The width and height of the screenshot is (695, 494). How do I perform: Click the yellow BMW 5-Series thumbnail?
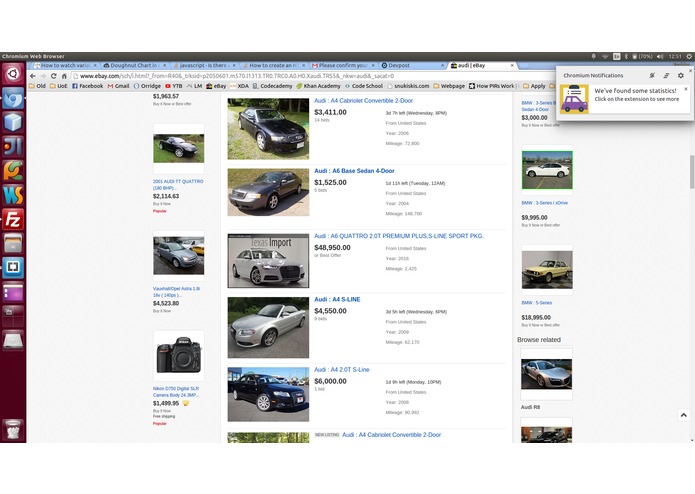[547, 270]
